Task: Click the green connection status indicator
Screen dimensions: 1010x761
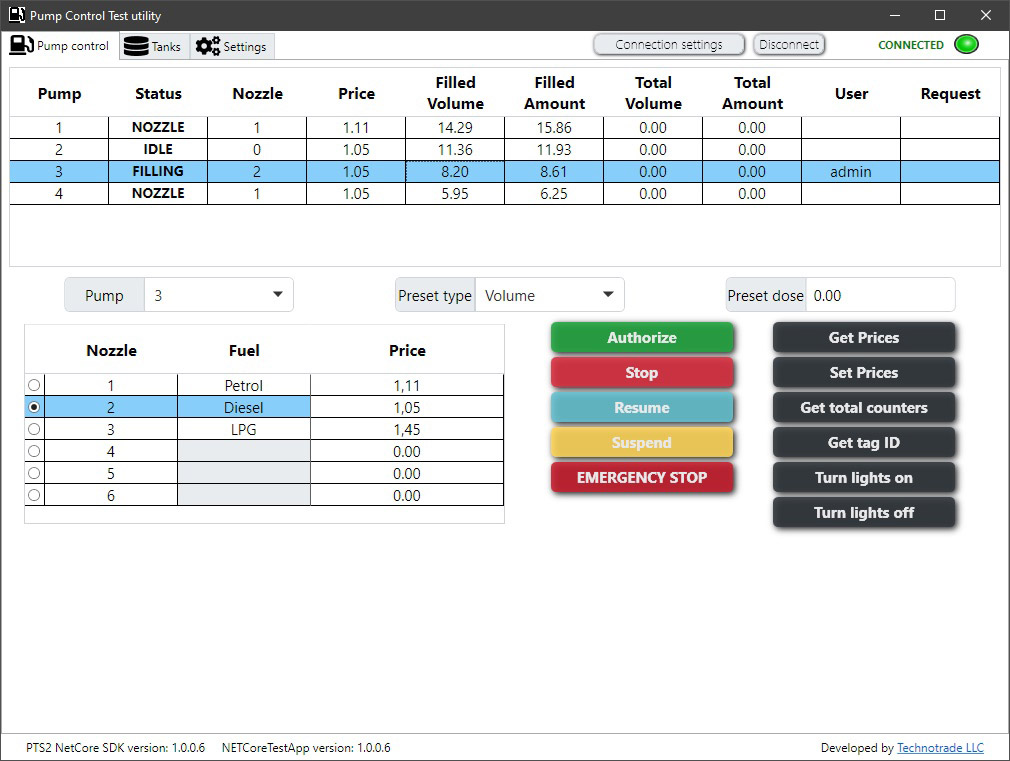Action: click(966, 44)
